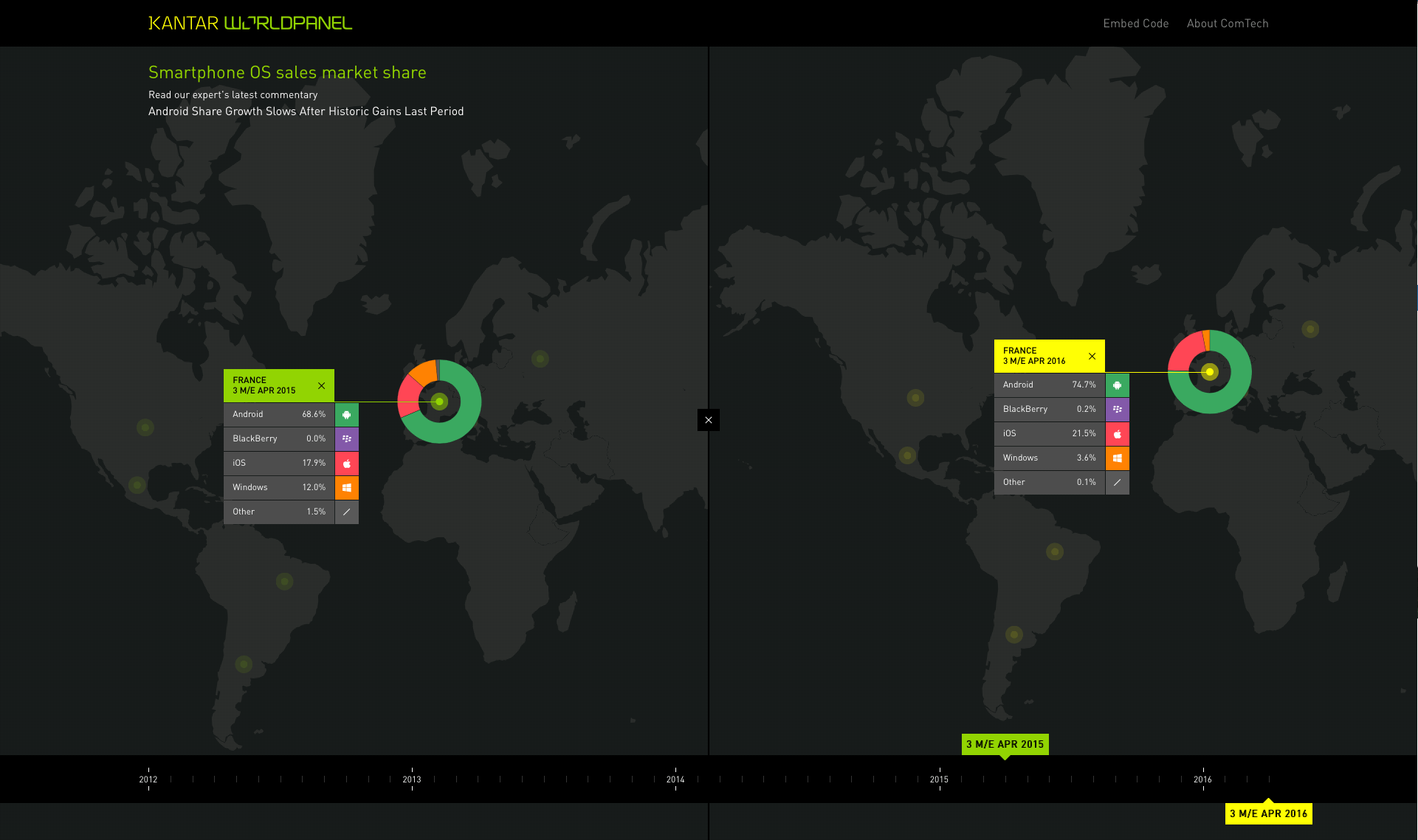
Task: Close the France 3 M/E Apr 2015 panel
Action: coord(321,386)
